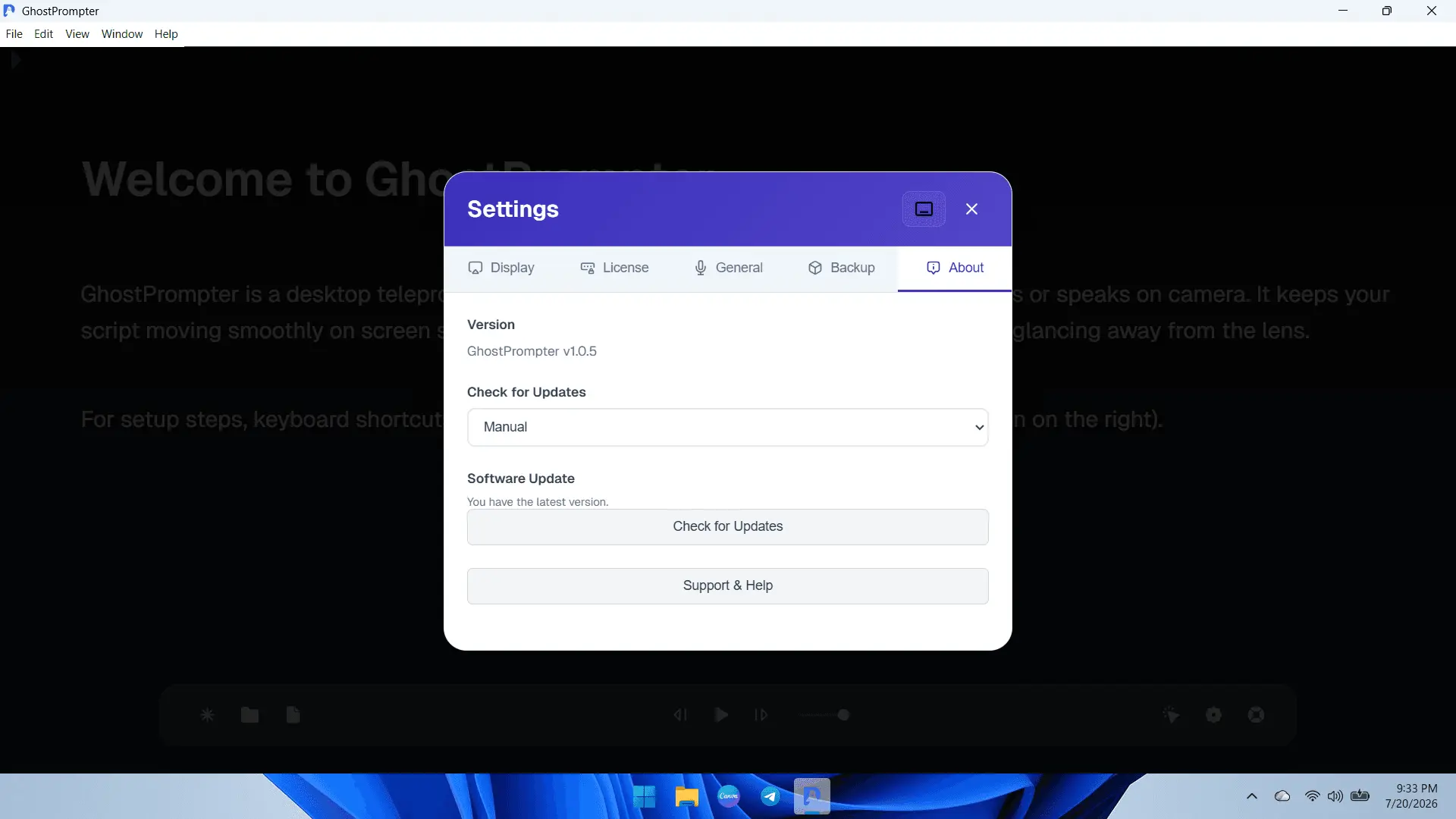Show hidden system tray icons

tap(1252, 796)
